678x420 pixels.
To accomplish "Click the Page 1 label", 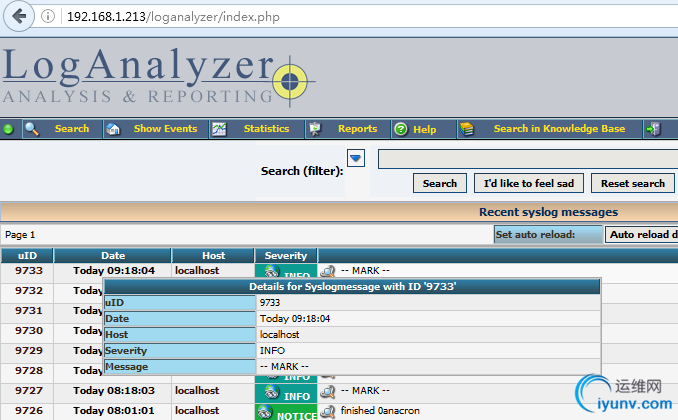I will point(20,235).
